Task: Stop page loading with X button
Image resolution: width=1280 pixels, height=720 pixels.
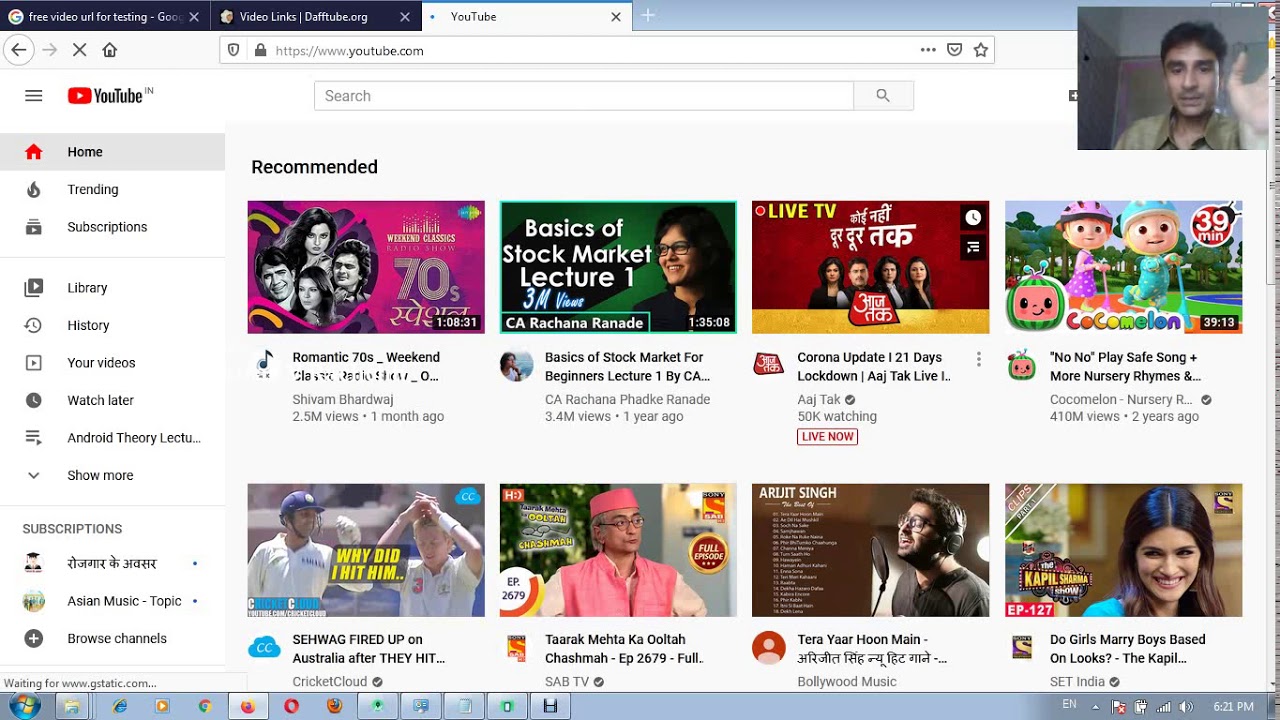Action: [x=80, y=50]
